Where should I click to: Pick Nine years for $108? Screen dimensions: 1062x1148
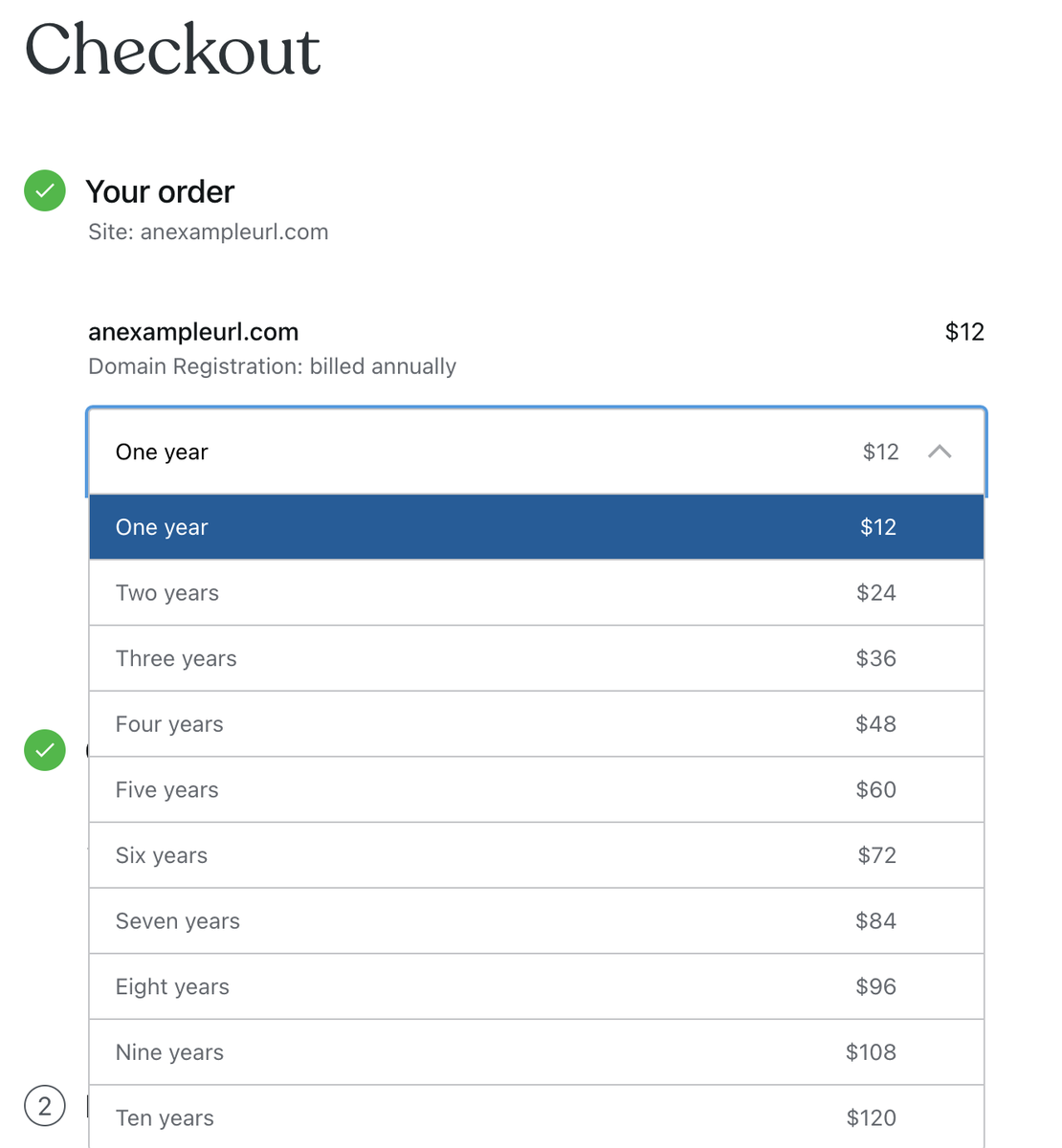[x=536, y=1052]
